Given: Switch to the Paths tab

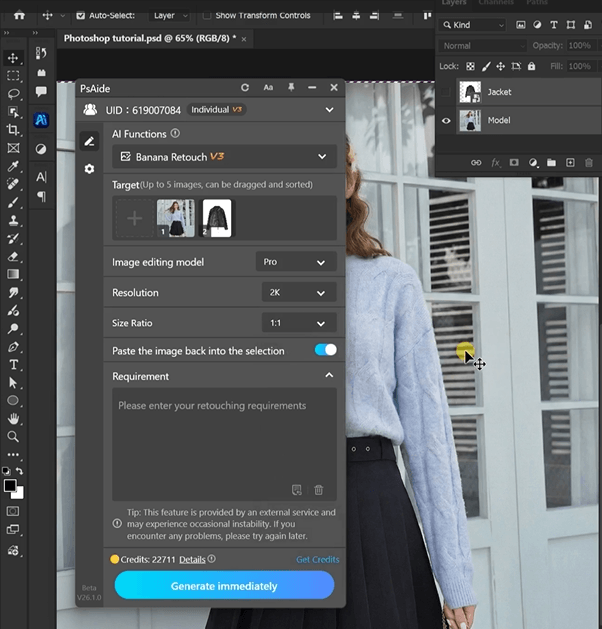Looking at the screenshot, I should point(537,2).
